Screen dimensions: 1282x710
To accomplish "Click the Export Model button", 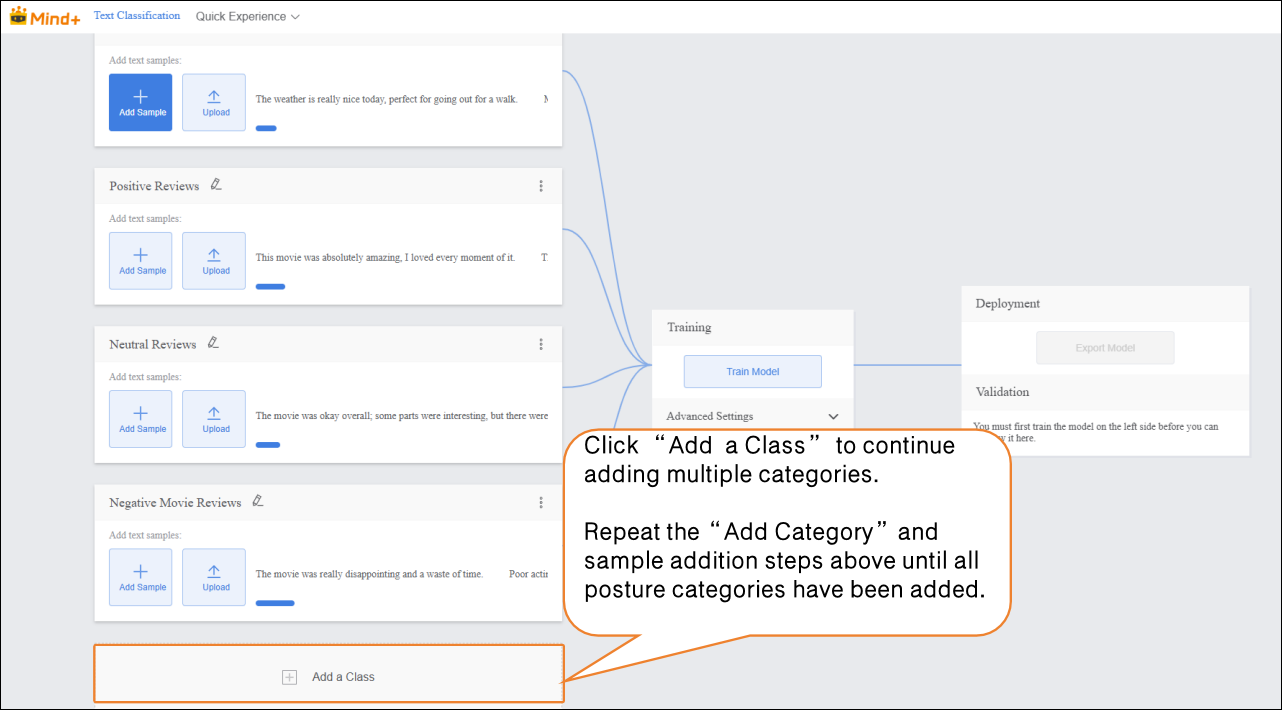I will coord(1105,348).
